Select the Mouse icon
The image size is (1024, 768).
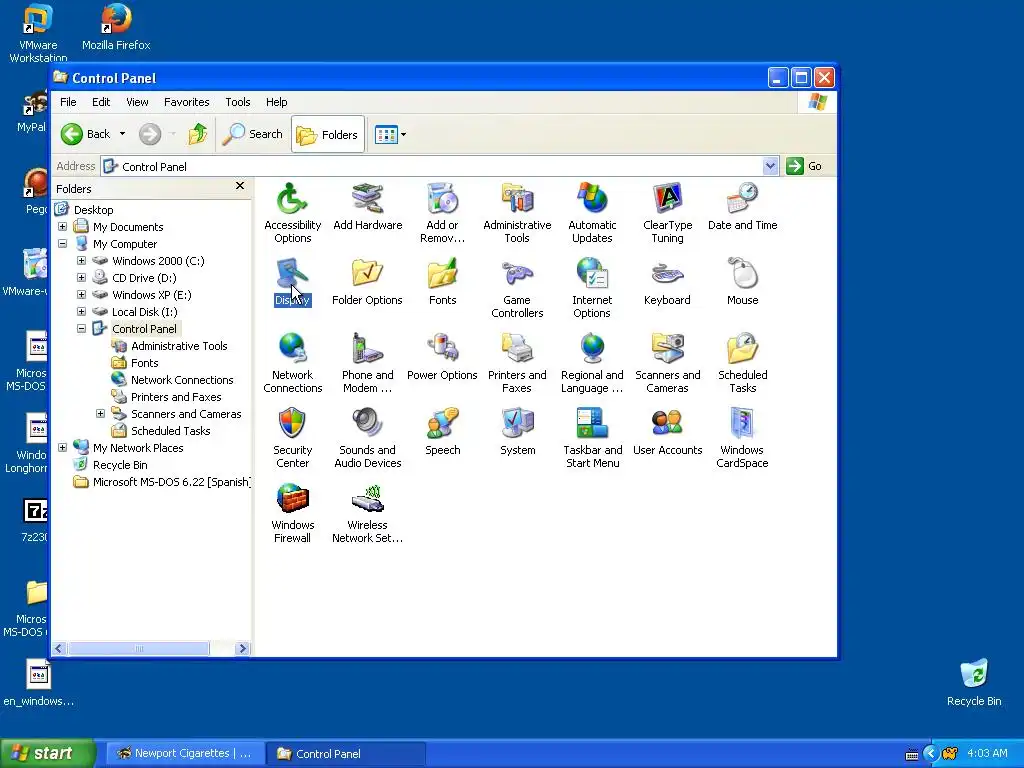(x=743, y=281)
